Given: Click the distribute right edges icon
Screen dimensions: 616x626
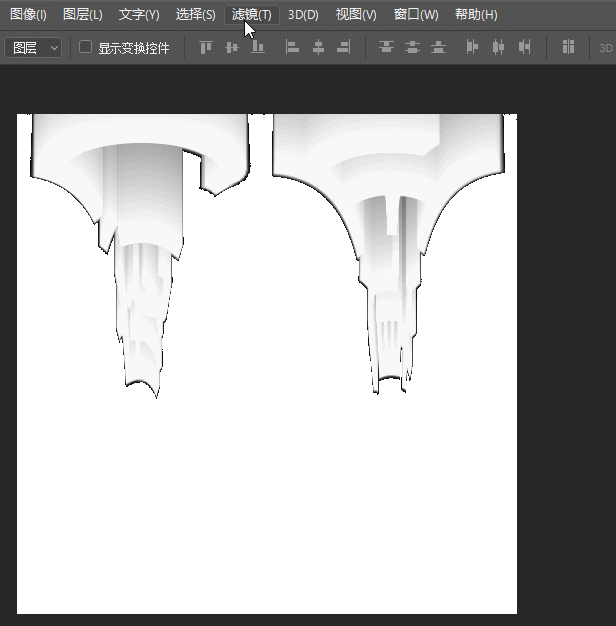Looking at the screenshot, I should (524, 47).
